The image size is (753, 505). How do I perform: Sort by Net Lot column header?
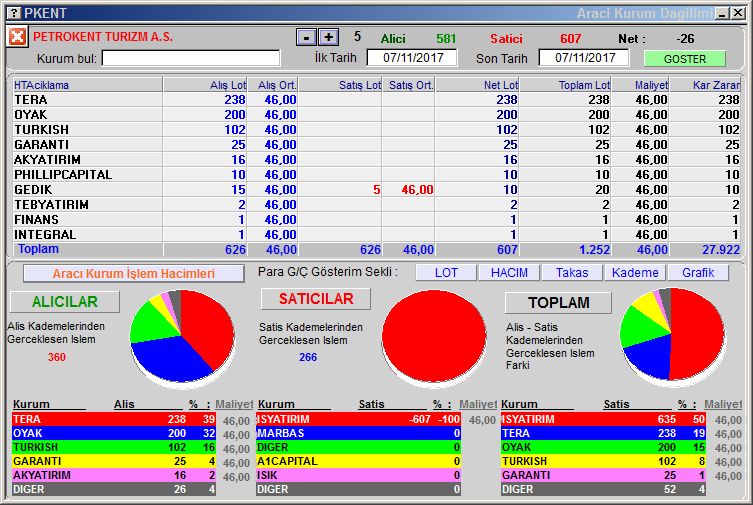click(x=477, y=85)
